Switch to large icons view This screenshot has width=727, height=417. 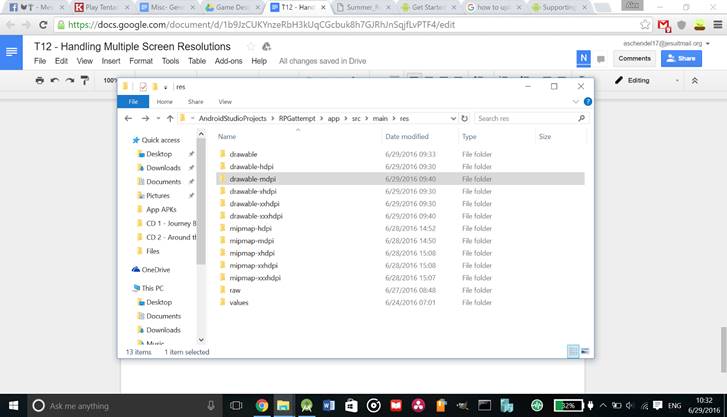(585, 351)
